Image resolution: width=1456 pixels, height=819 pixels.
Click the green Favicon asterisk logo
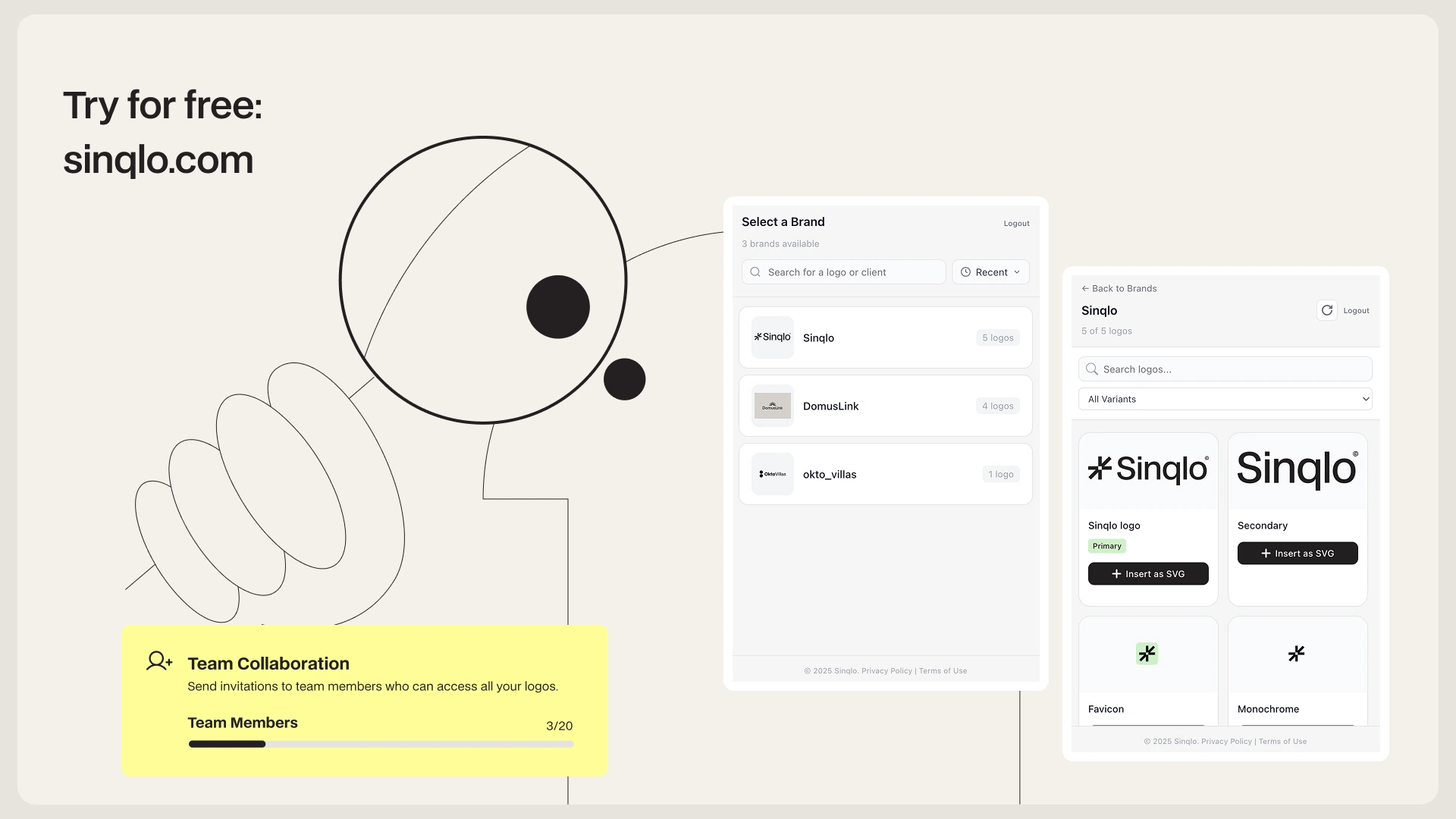[1147, 653]
